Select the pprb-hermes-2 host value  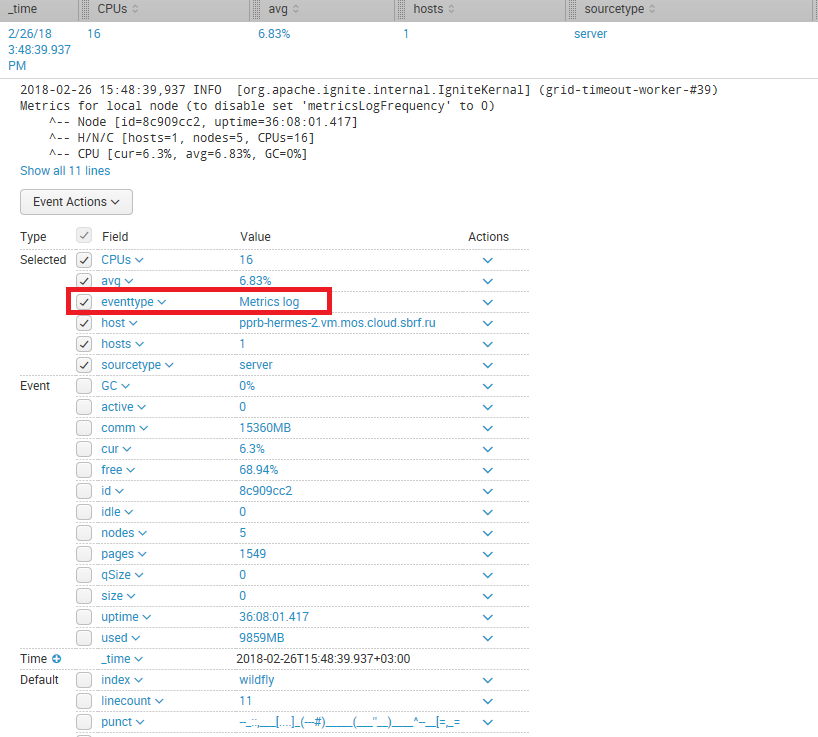(x=337, y=323)
